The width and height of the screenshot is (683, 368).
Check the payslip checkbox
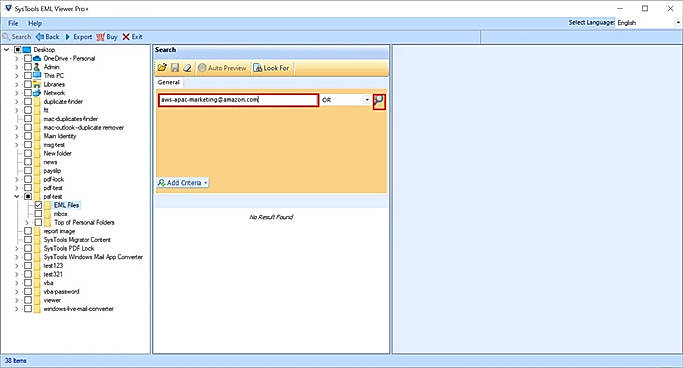coord(28,171)
